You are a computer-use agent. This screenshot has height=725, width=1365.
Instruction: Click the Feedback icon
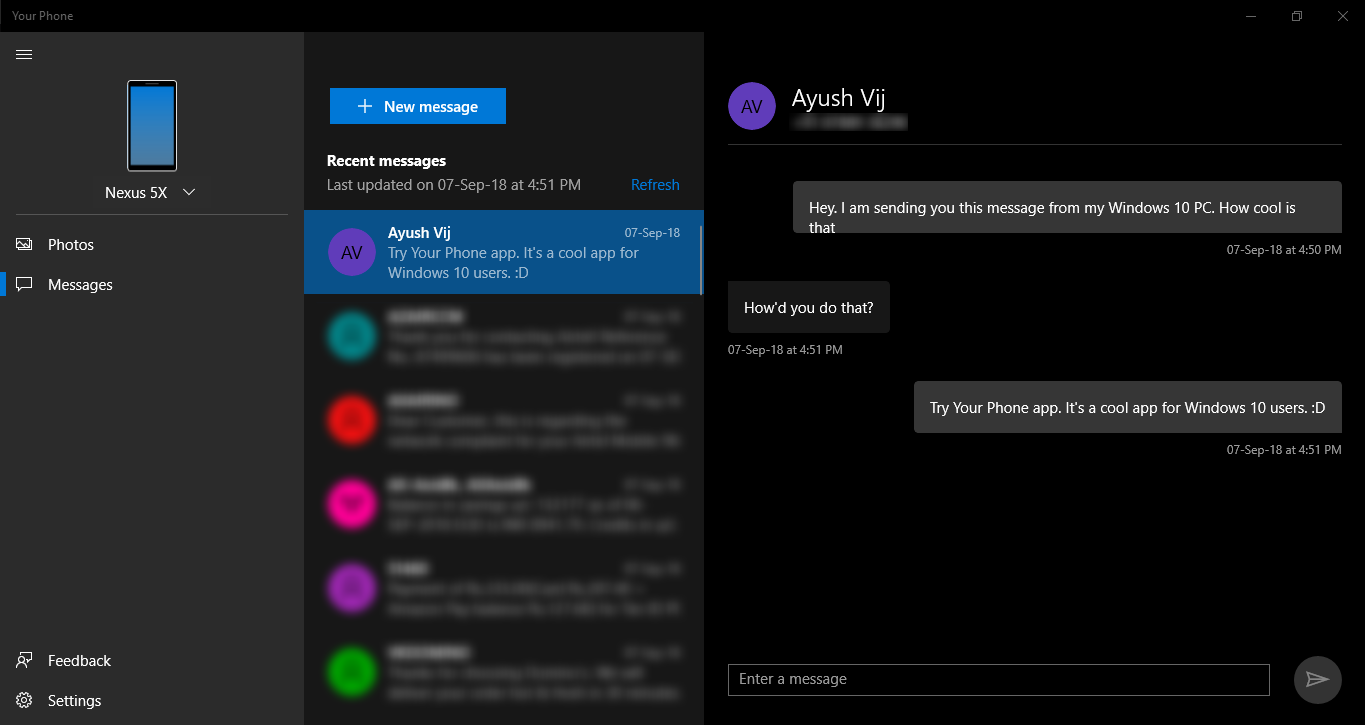pos(22,660)
